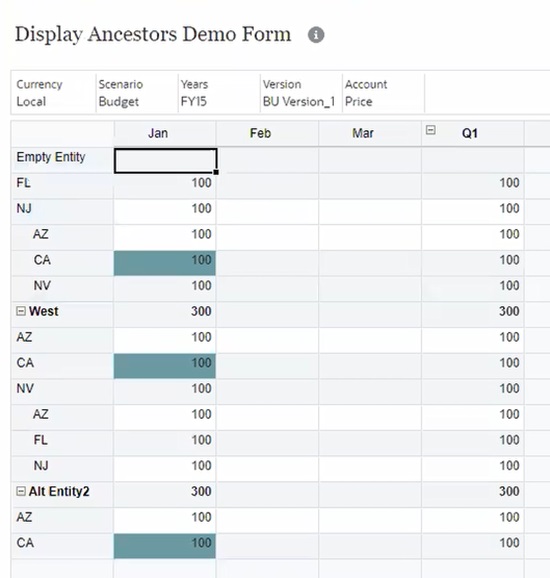Collapse the West entity row

pyautogui.click(x=21, y=311)
